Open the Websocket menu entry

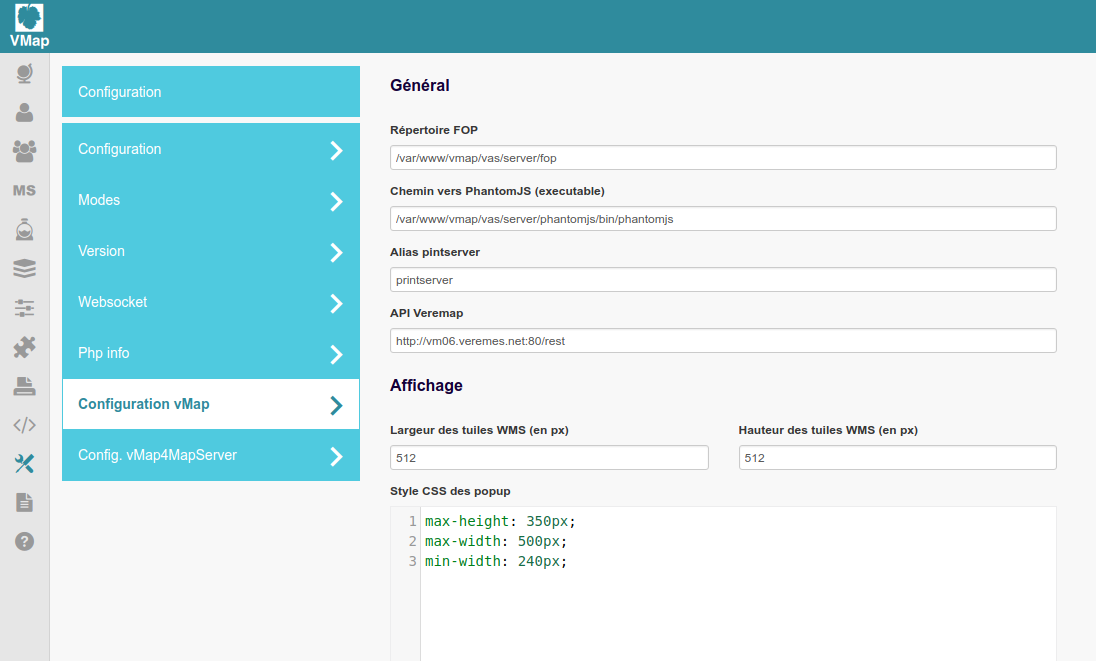211,303
